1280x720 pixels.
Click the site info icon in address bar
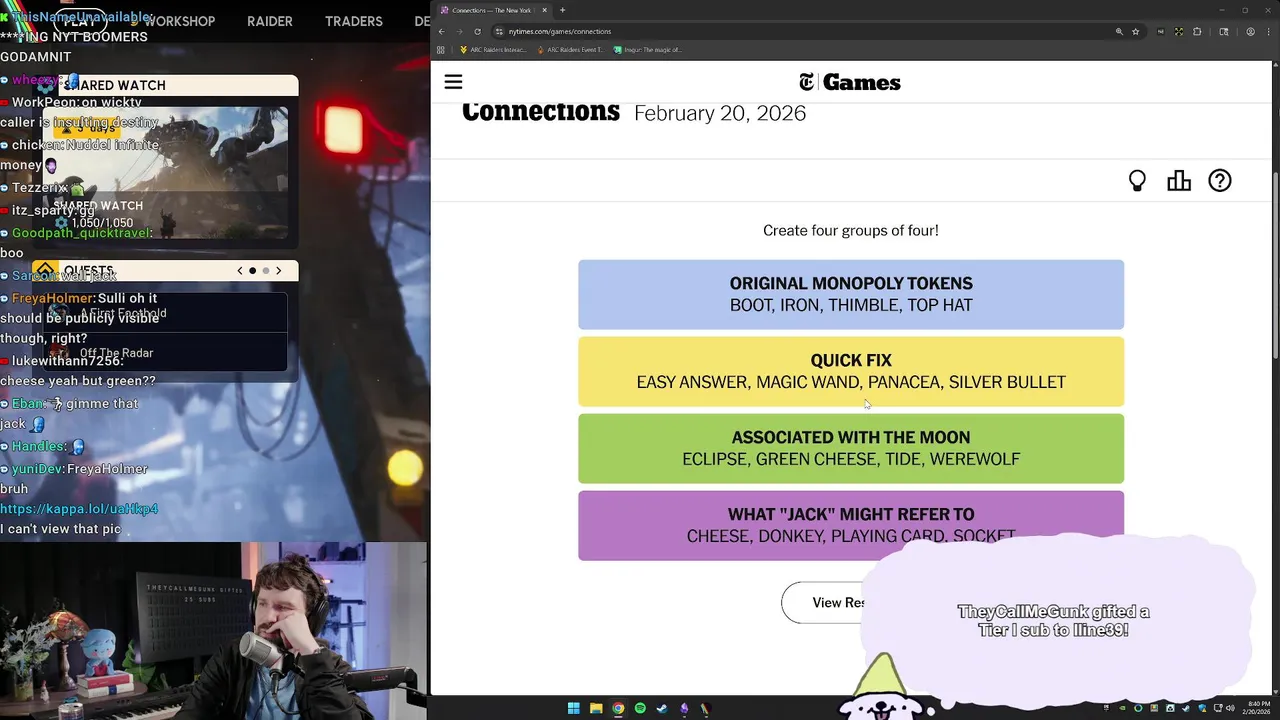499,31
